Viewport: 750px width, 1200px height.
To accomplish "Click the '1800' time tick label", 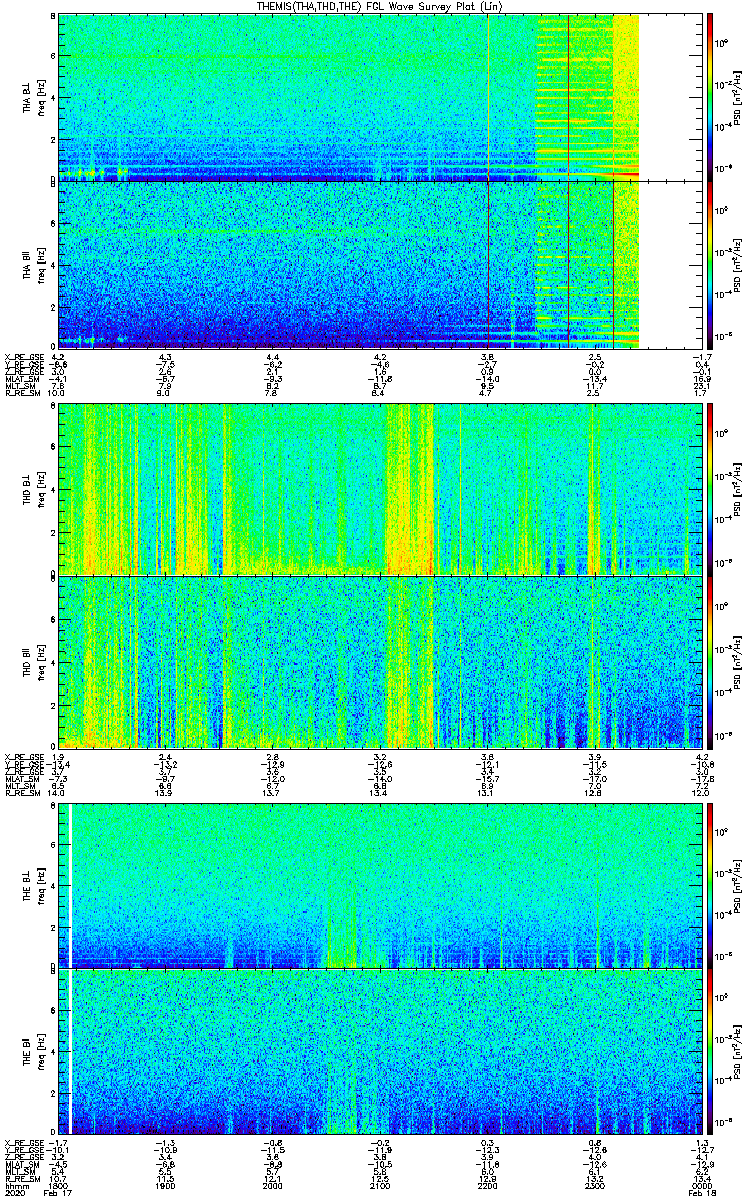I will (58, 1186).
